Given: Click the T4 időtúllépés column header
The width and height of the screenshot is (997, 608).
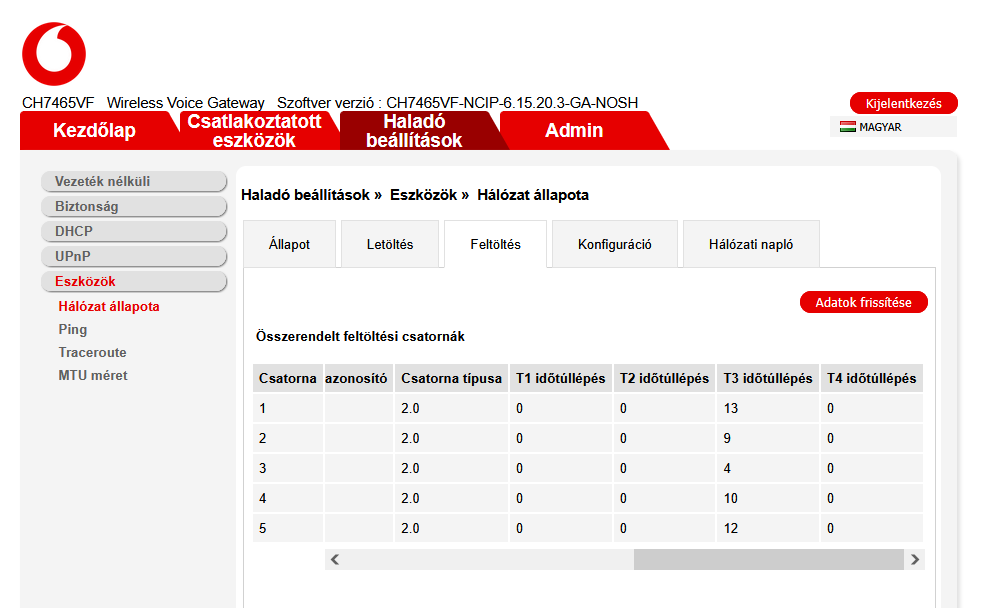Looking at the screenshot, I should click(x=872, y=378).
